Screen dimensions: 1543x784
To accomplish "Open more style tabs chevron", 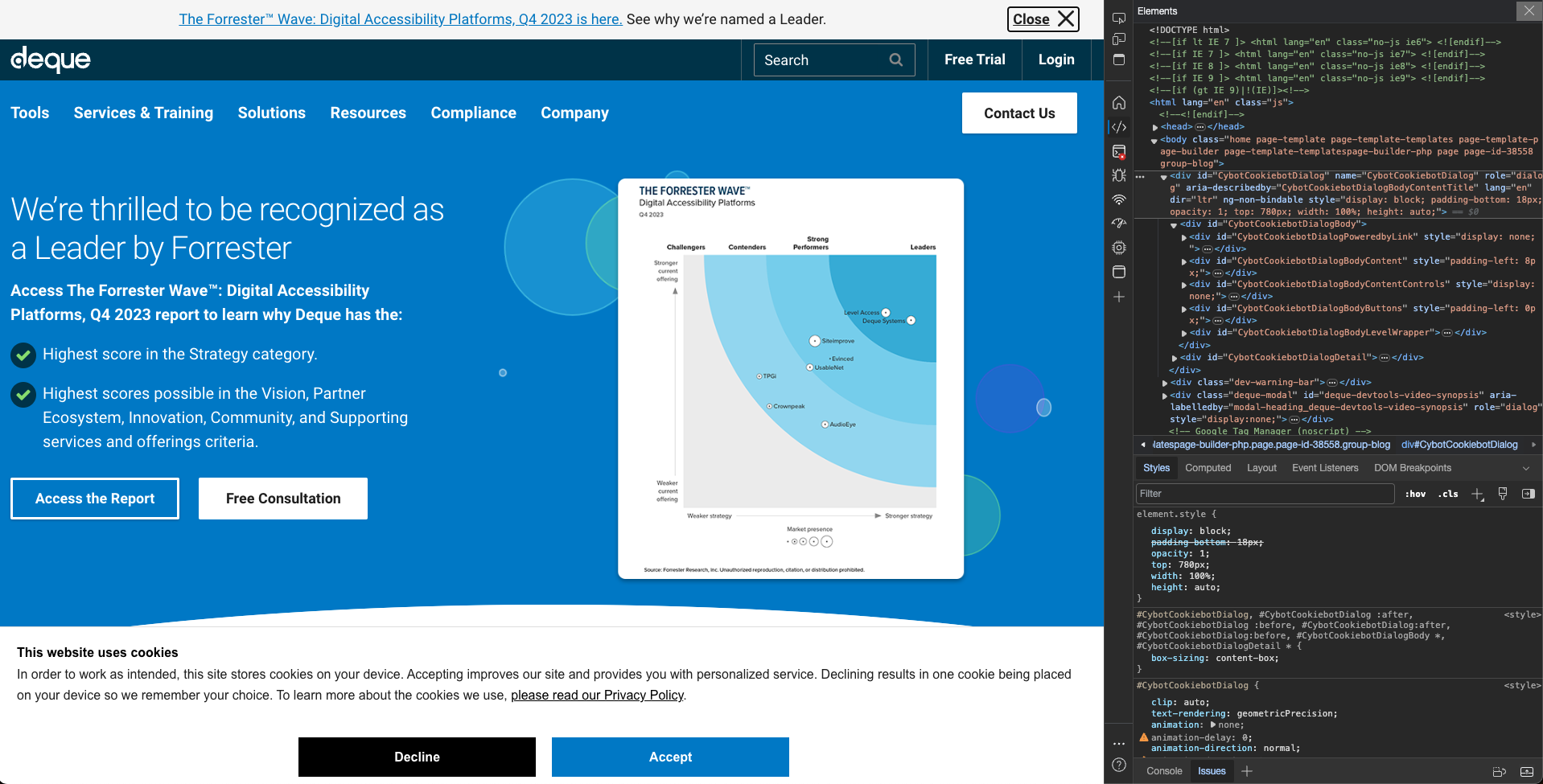I will 1525,468.
